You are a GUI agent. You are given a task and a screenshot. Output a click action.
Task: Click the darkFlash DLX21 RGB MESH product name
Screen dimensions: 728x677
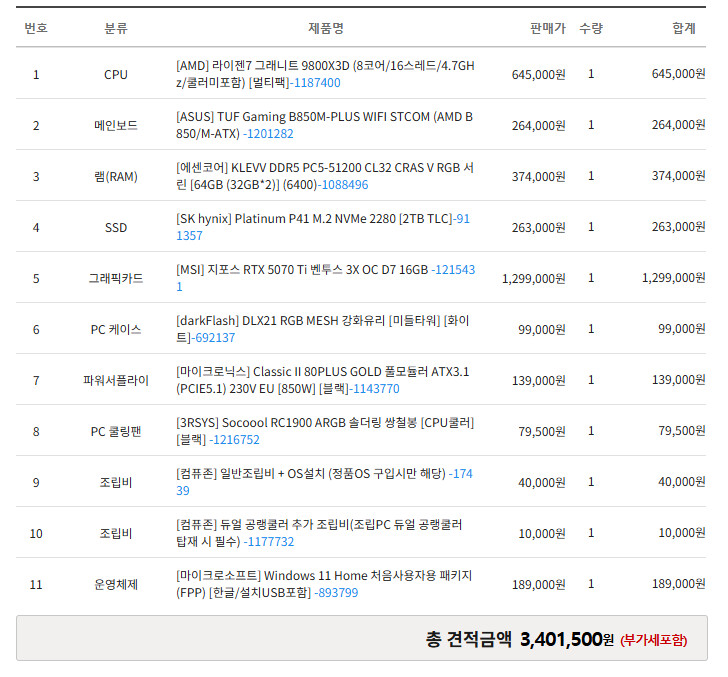pyautogui.click(x=323, y=329)
